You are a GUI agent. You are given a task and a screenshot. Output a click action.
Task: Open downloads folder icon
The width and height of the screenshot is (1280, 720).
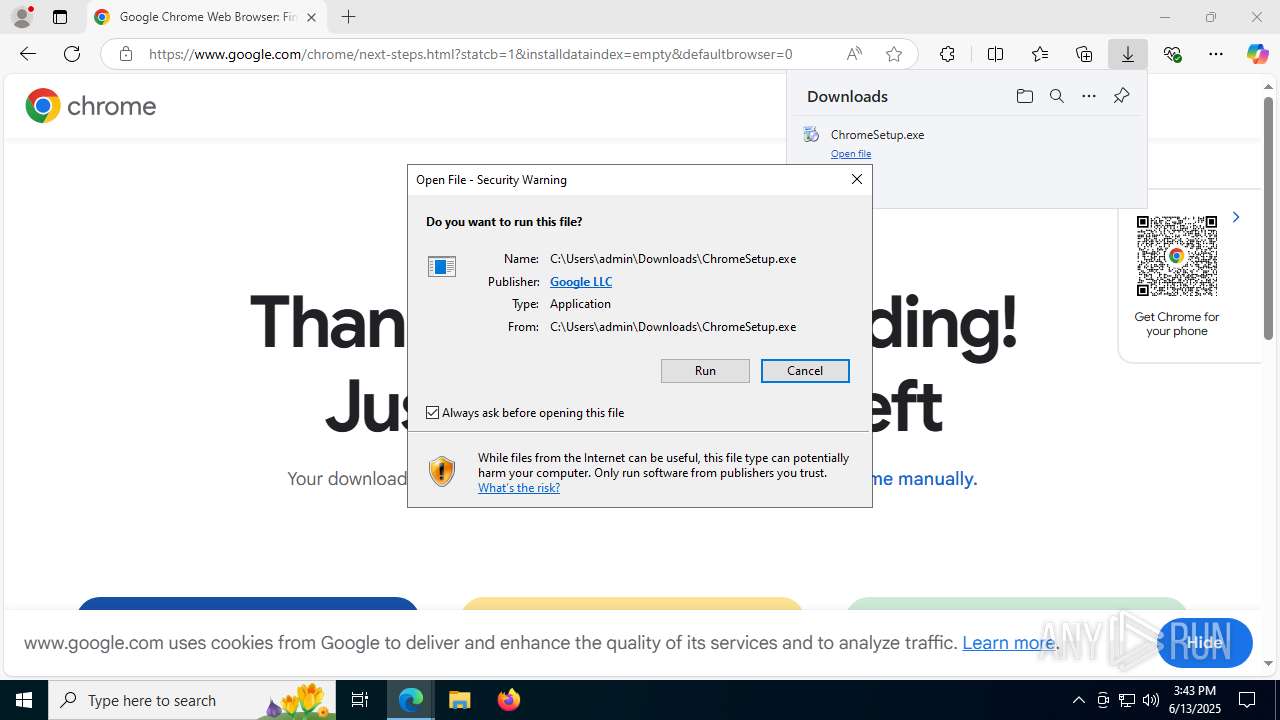[x=1024, y=96]
